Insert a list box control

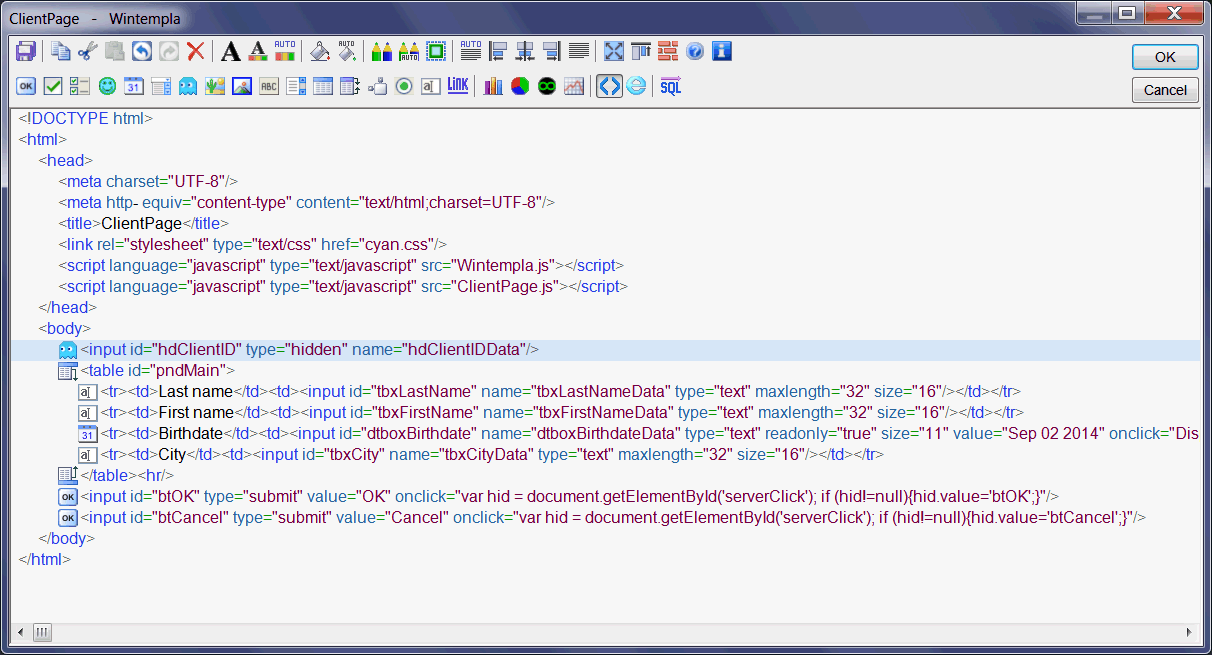pos(296,86)
